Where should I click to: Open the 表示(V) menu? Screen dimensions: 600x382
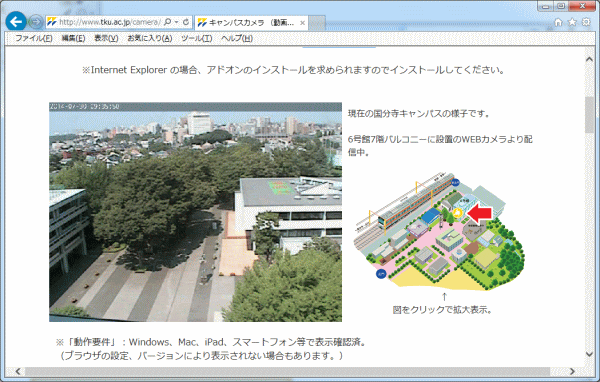coord(106,38)
